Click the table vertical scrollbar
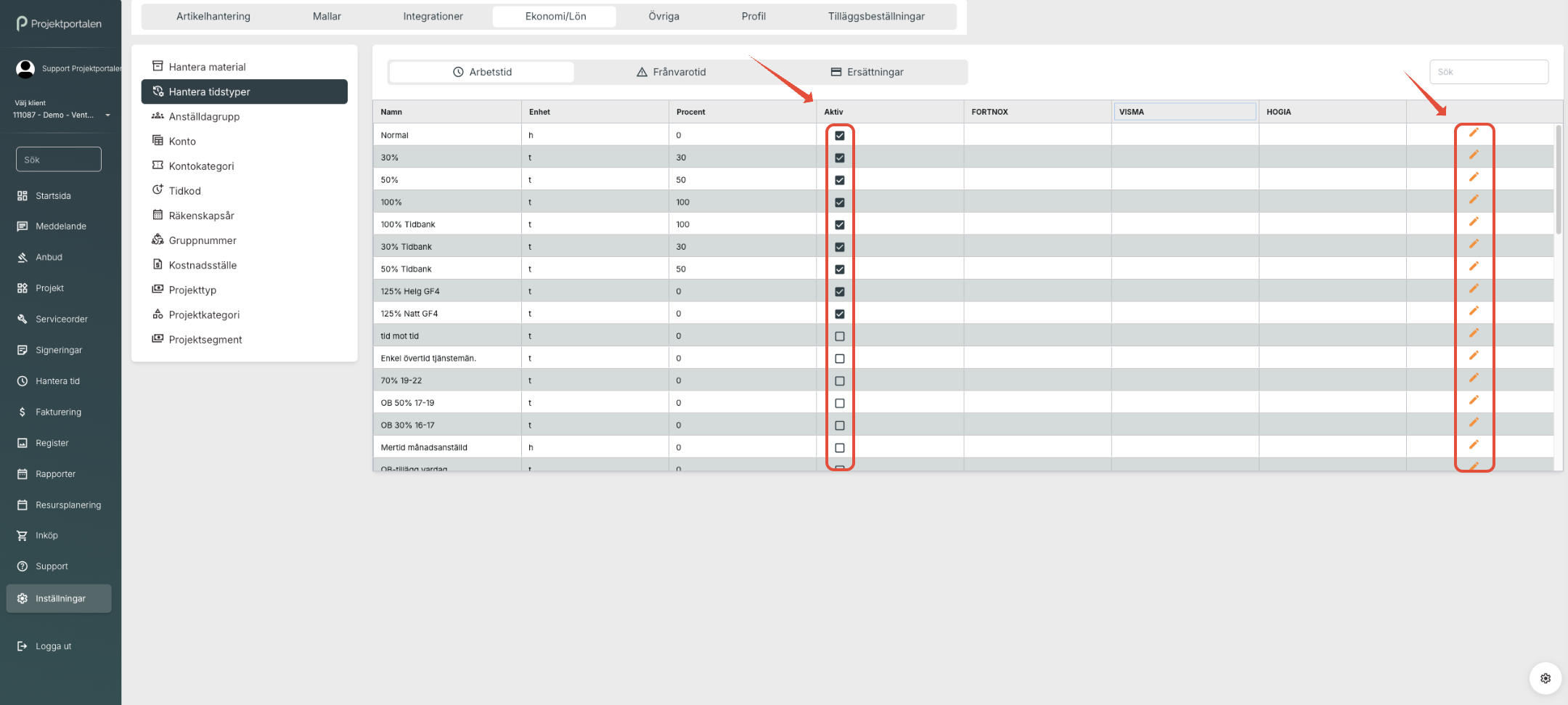 (x=1558, y=179)
